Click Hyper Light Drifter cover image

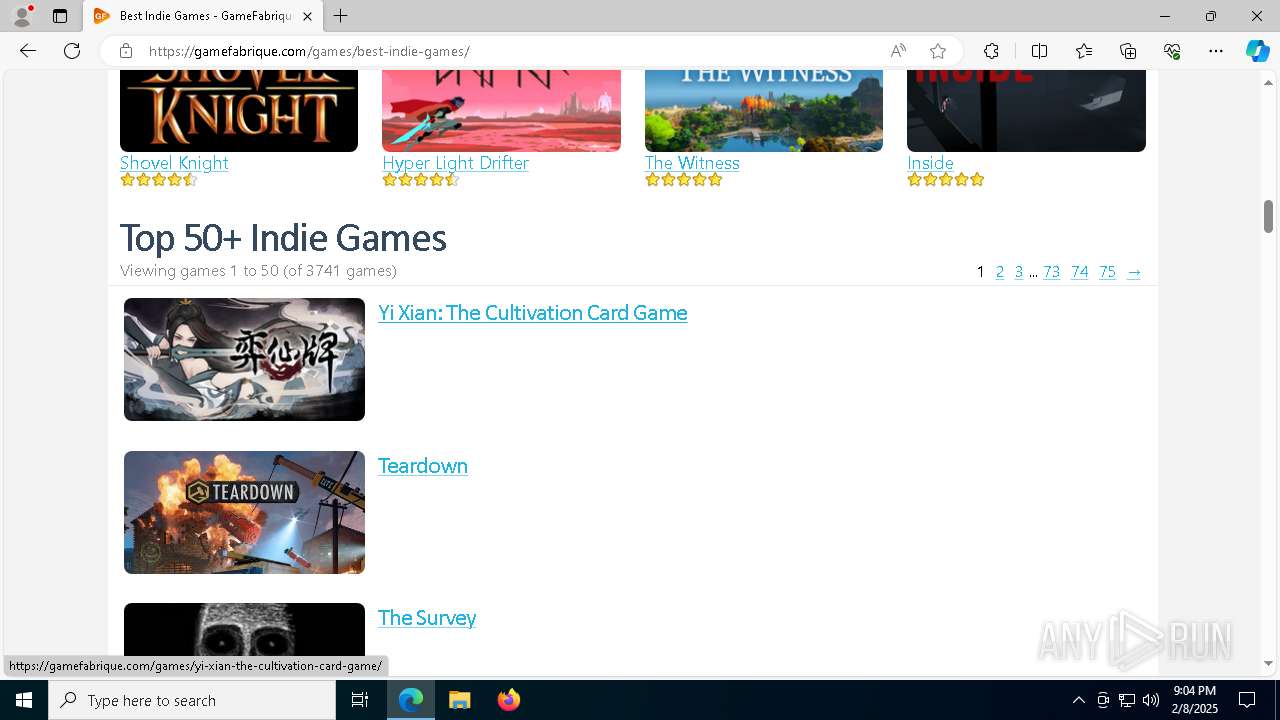point(501,111)
